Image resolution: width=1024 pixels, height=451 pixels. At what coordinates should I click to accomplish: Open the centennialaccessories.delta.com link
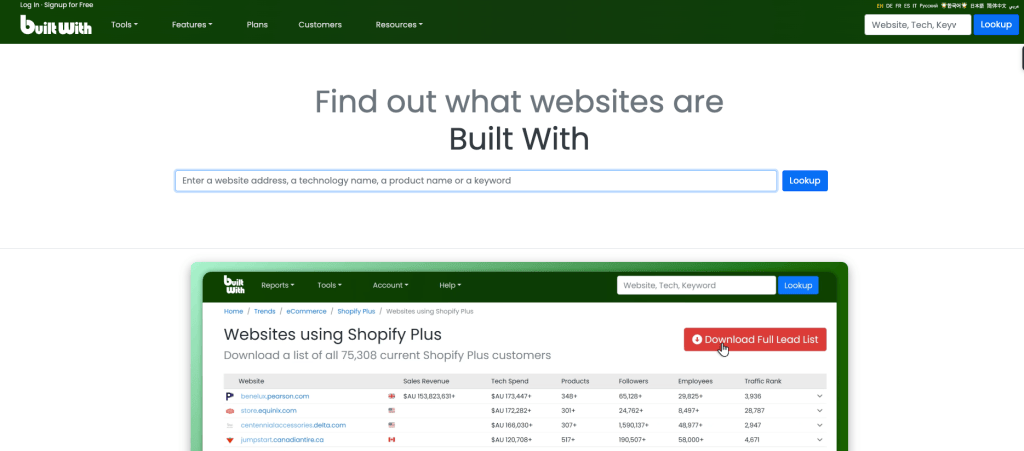(293, 426)
